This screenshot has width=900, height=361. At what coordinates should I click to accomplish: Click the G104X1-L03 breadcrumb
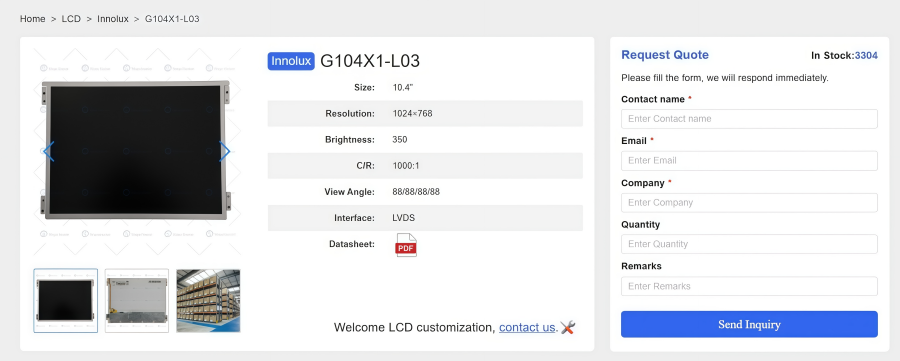coord(172,19)
